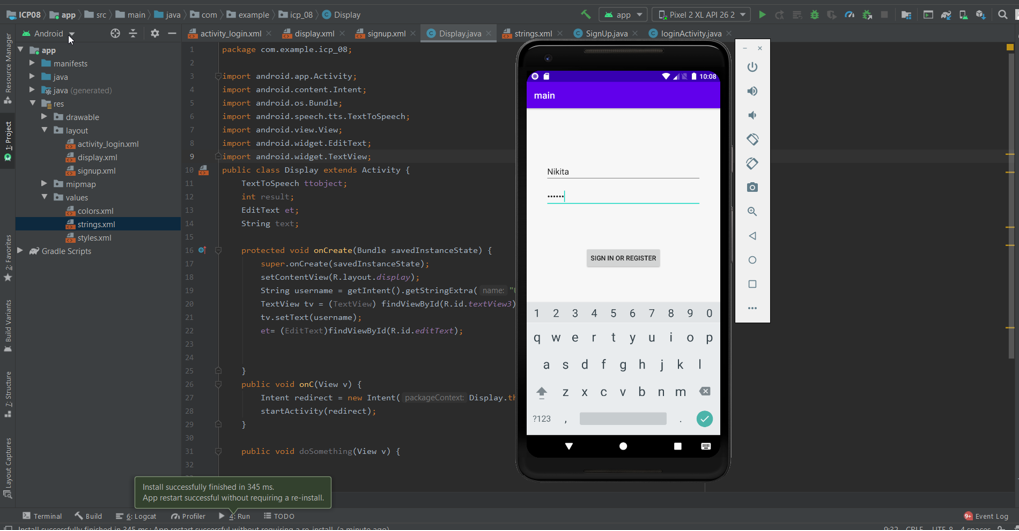Viewport: 1019px width, 531px height.
Task: Expand the Gradle Scripts node
Action: (x=20, y=251)
